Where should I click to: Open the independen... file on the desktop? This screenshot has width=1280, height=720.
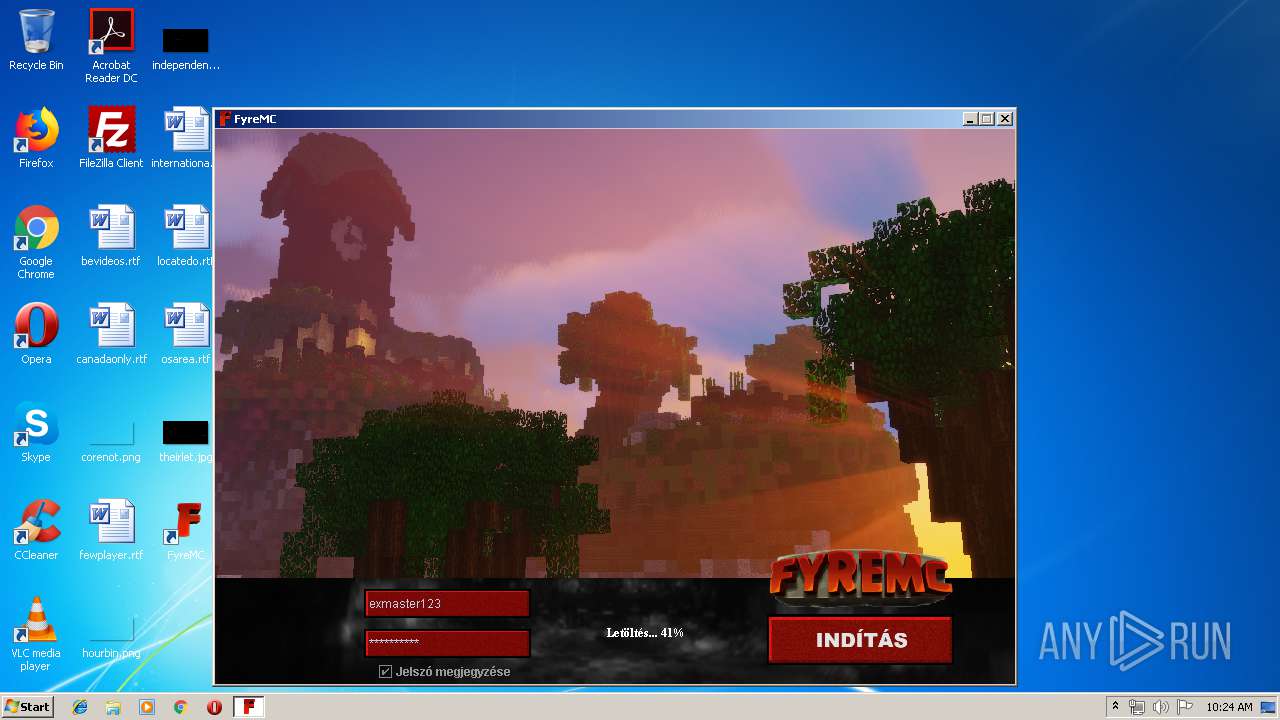point(186,48)
